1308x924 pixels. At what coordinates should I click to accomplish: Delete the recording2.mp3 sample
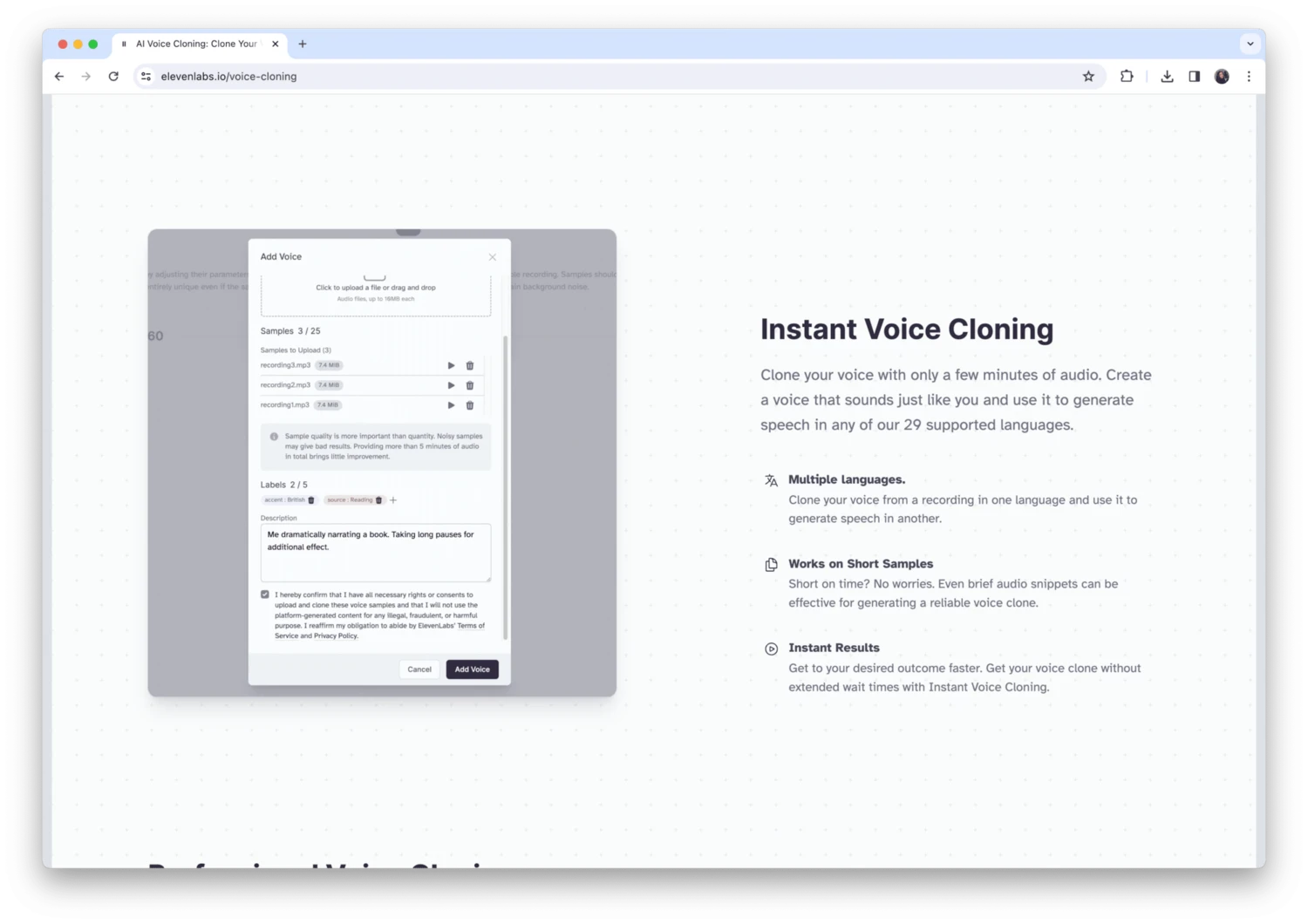(x=470, y=385)
